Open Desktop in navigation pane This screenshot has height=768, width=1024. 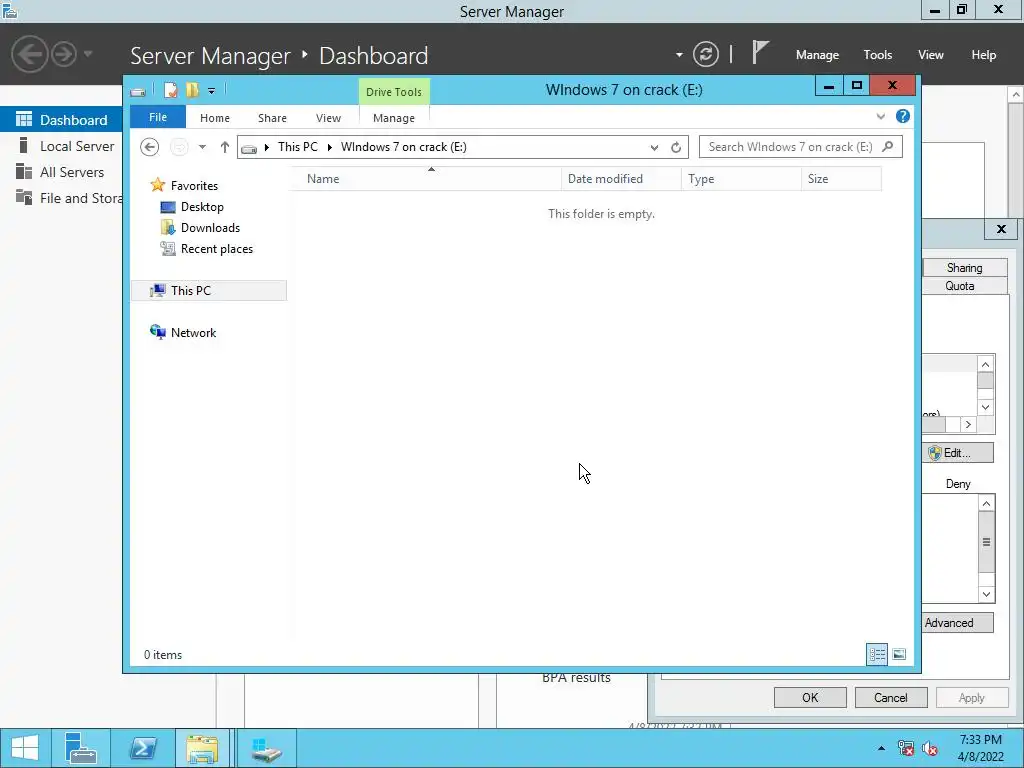pos(202,206)
